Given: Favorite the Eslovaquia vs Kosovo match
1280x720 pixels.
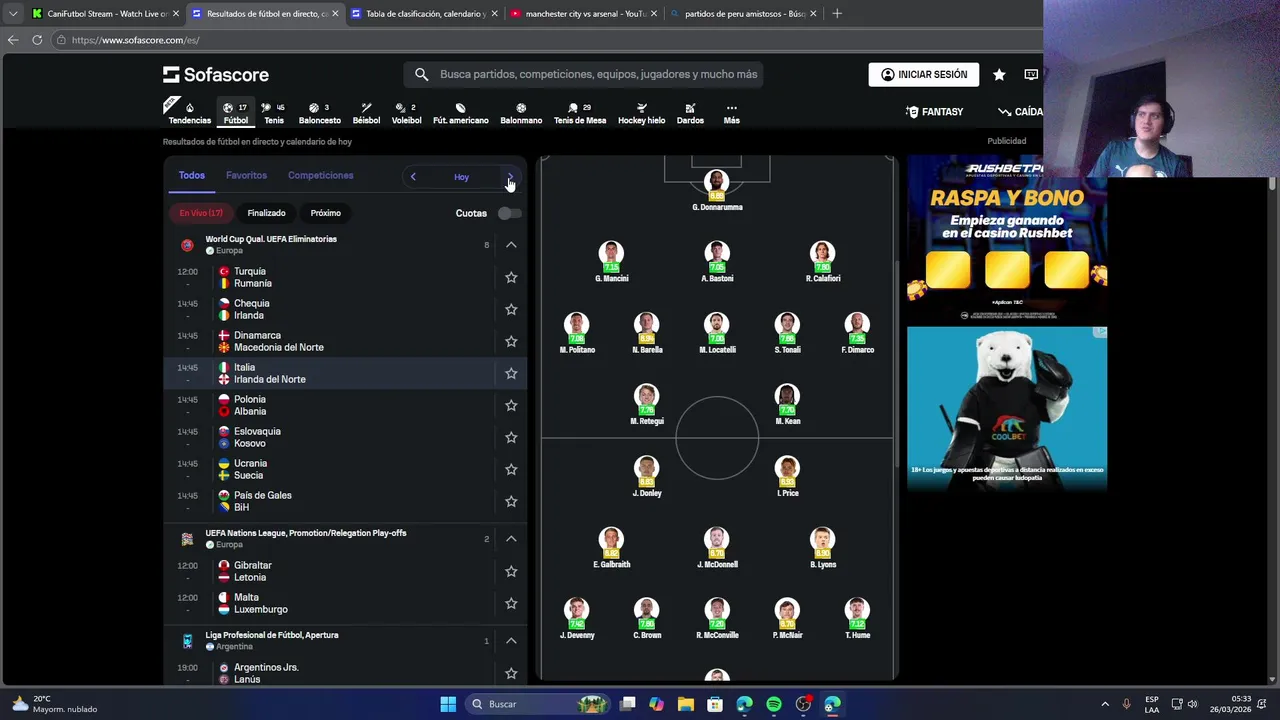Looking at the screenshot, I should (x=511, y=437).
